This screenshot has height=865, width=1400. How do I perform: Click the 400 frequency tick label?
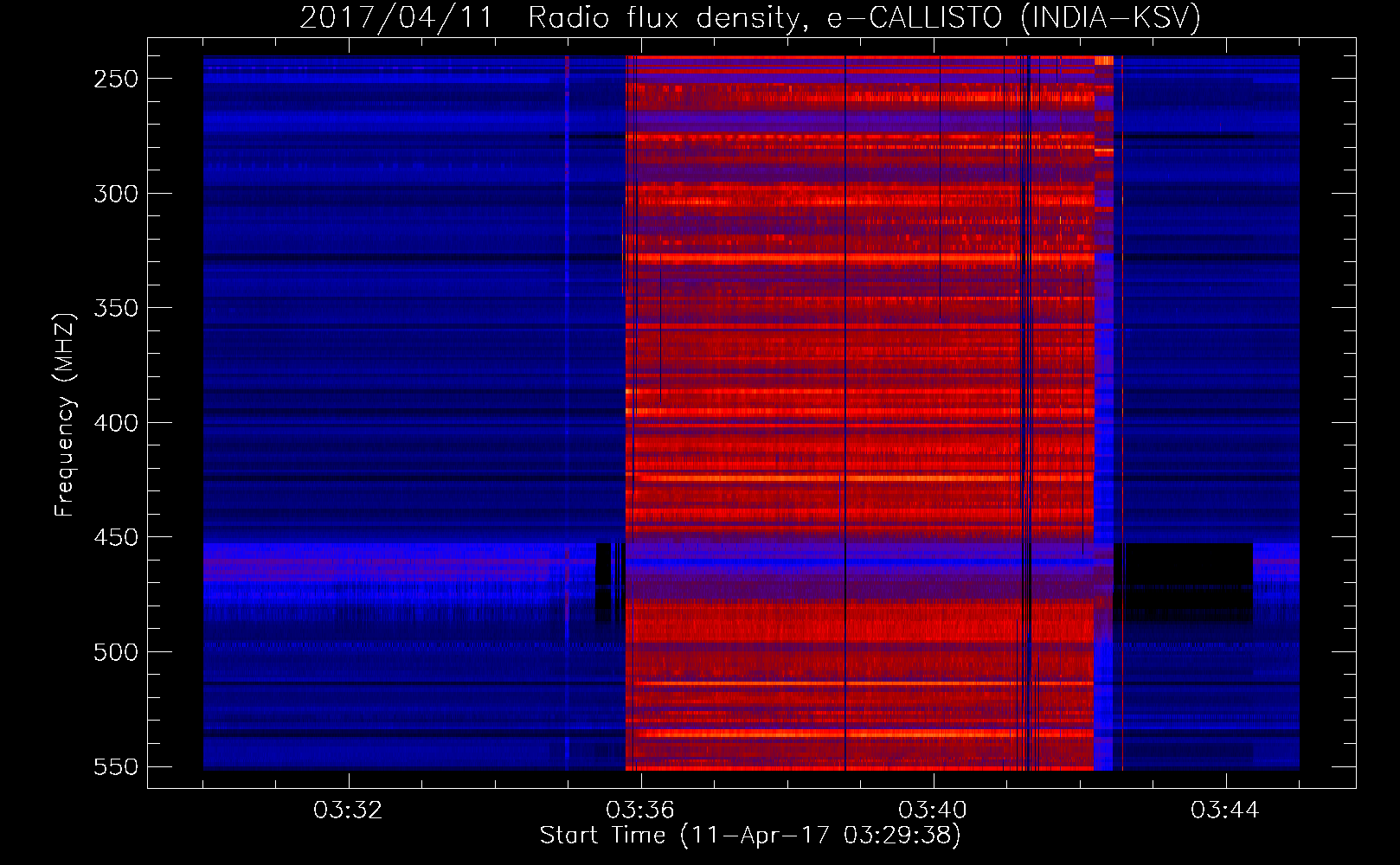pyautogui.click(x=116, y=423)
